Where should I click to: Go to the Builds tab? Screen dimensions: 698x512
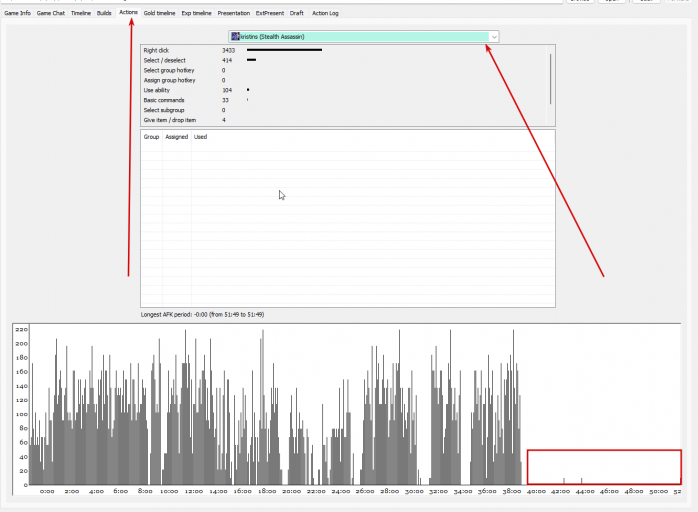(x=104, y=13)
